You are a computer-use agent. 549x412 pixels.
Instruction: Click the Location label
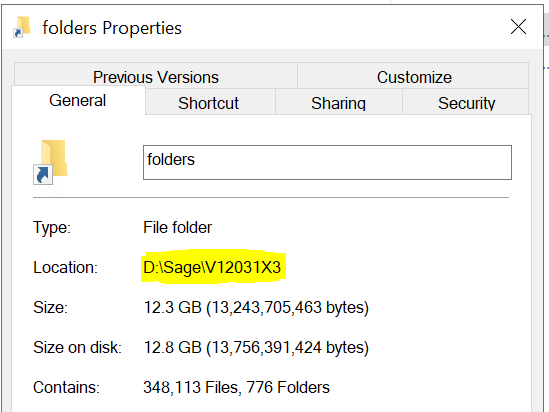[65, 267]
